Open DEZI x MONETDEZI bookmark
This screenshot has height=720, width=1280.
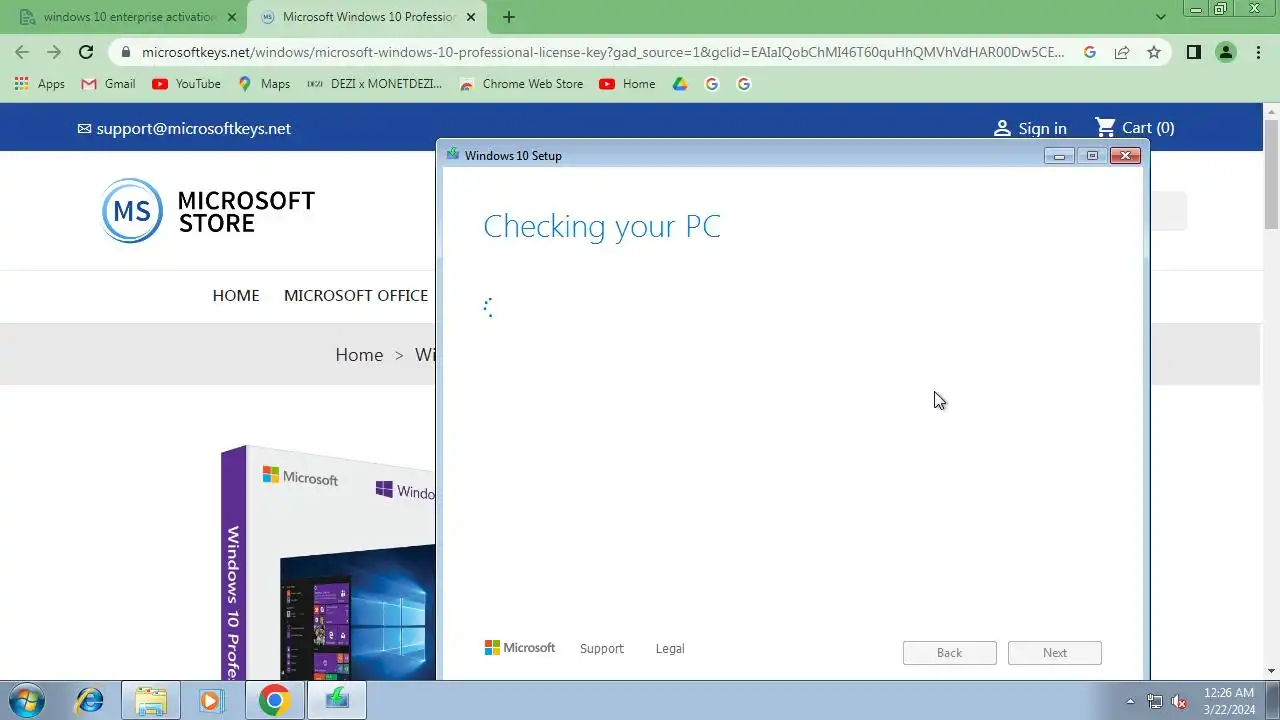click(374, 84)
